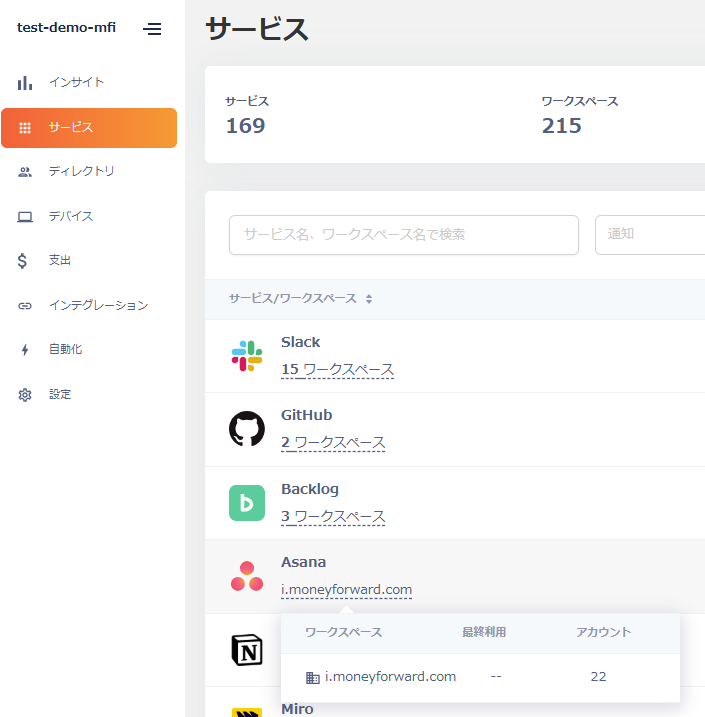Click the サービス grid icon in sidebar
This screenshot has width=705, height=717.
click(x=25, y=128)
